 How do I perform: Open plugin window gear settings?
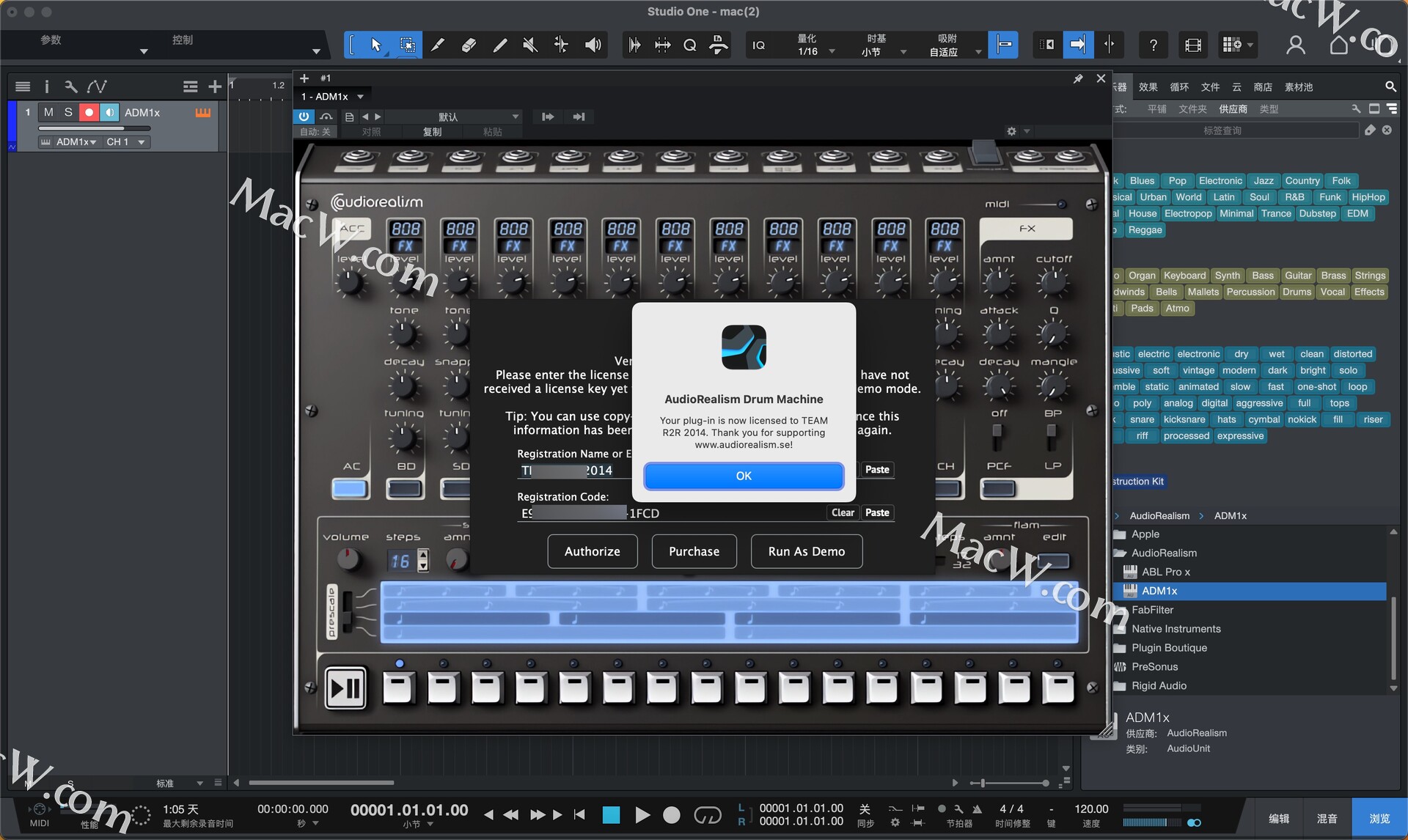pyautogui.click(x=1012, y=131)
